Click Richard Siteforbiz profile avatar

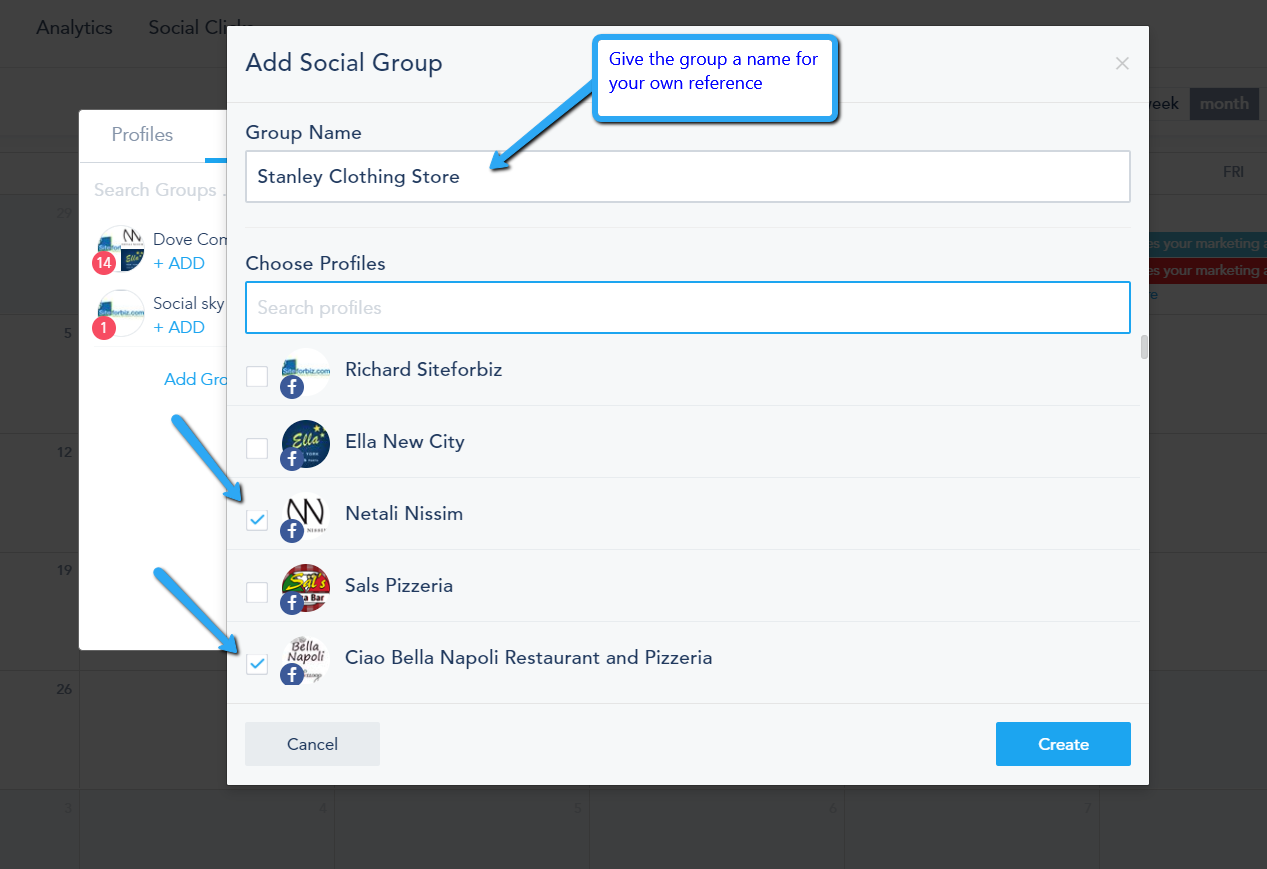[x=306, y=371]
